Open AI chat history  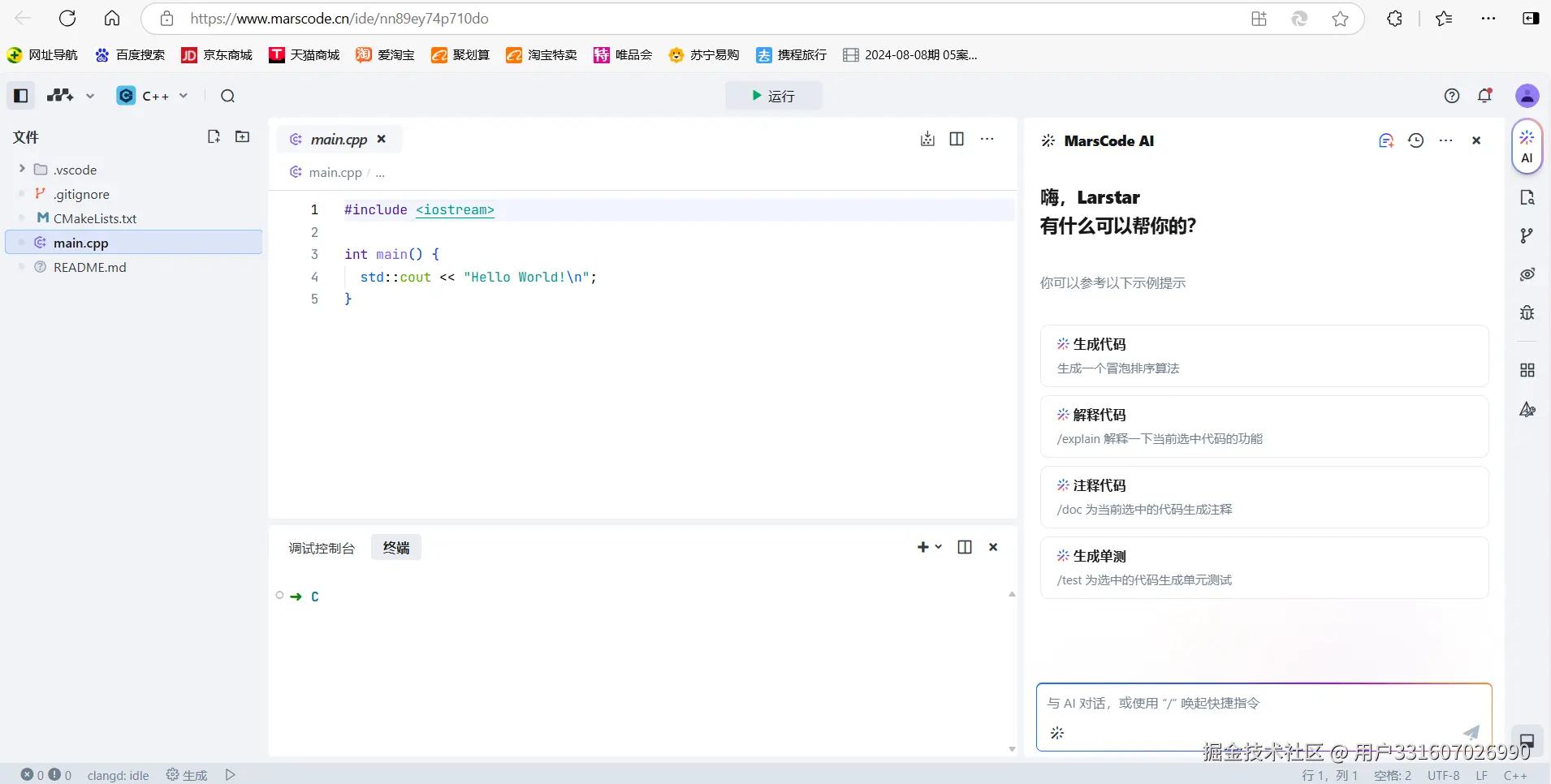[1416, 140]
